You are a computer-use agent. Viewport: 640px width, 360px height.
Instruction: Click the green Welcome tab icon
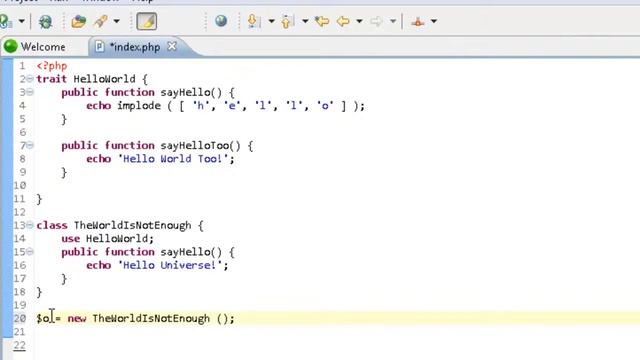(11, 47)
